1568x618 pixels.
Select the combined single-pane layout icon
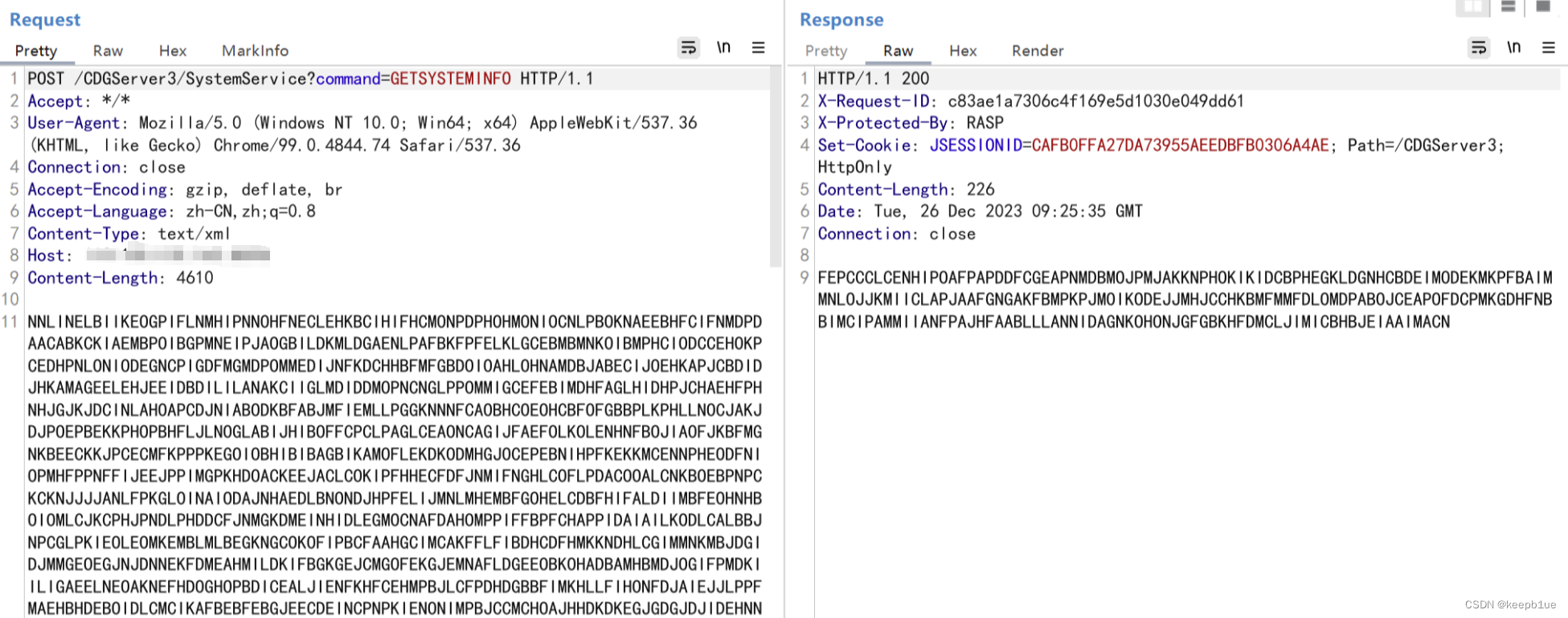coord(1543,6)
